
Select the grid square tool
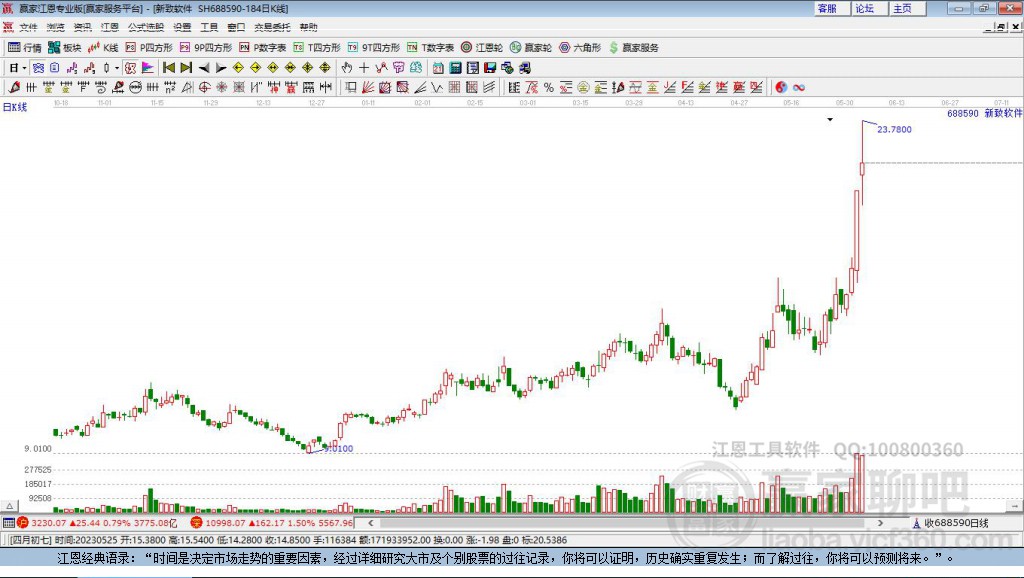click(455, 87)
